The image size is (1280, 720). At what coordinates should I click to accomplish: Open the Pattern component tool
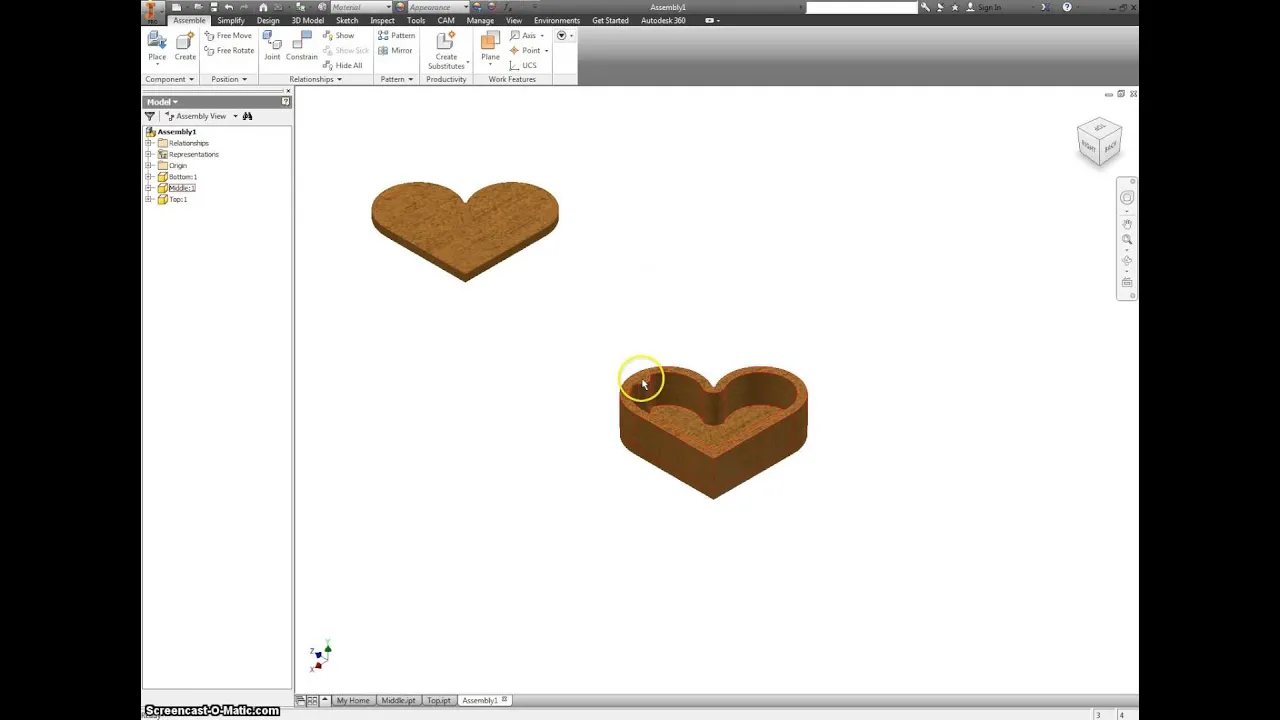click(x=396, y=36)
